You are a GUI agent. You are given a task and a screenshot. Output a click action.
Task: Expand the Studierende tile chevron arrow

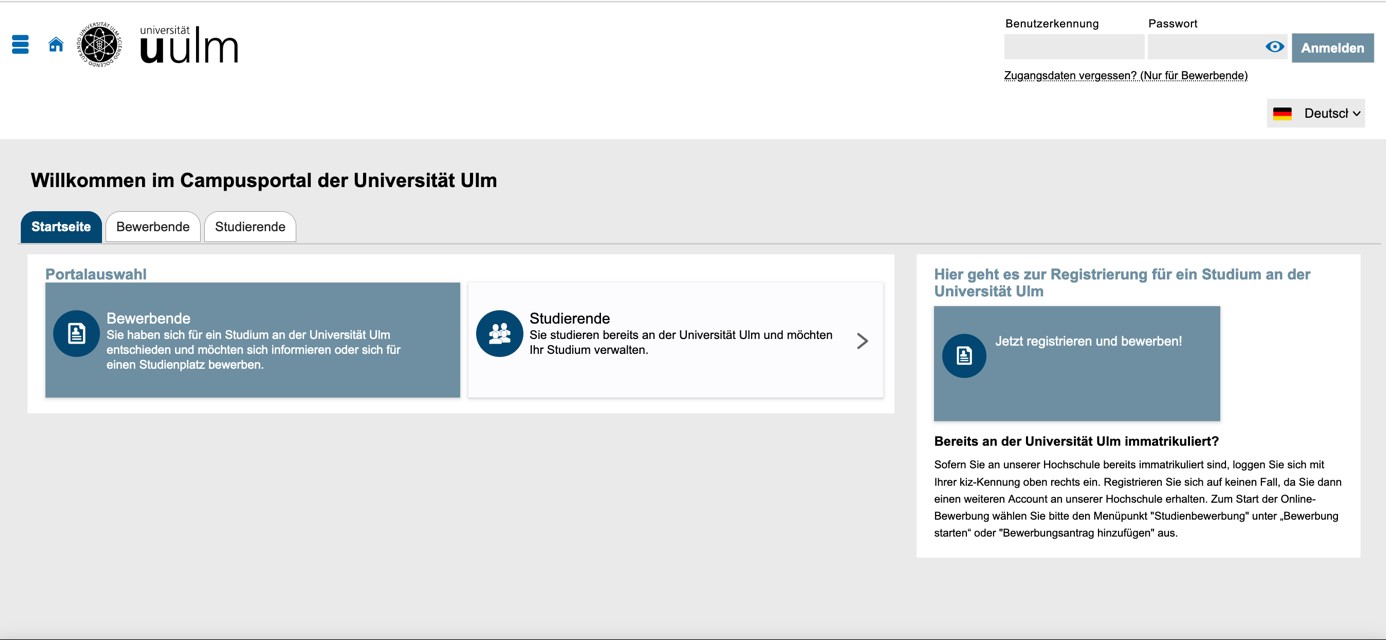[x=862, y=341]
